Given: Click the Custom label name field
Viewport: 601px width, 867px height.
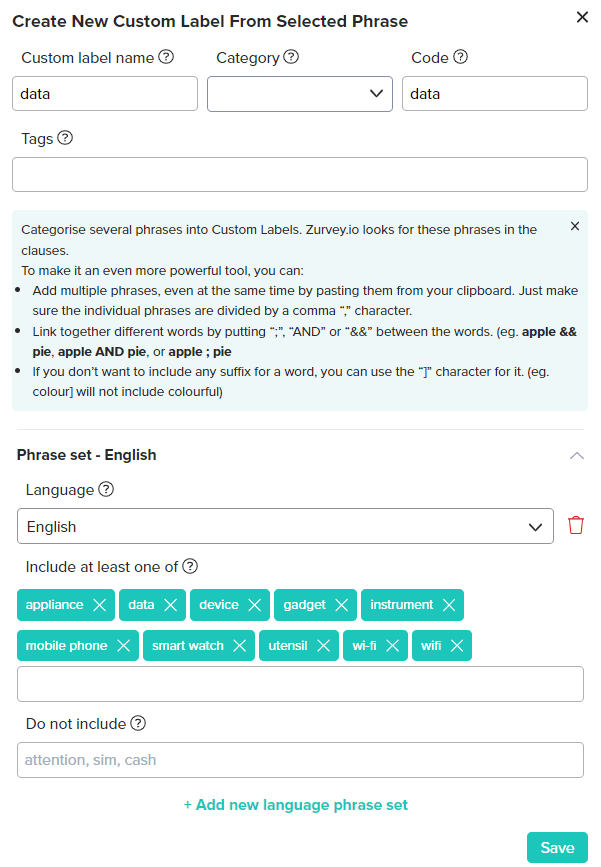Looking at the screenshot, I should click(x=105, y=94).
